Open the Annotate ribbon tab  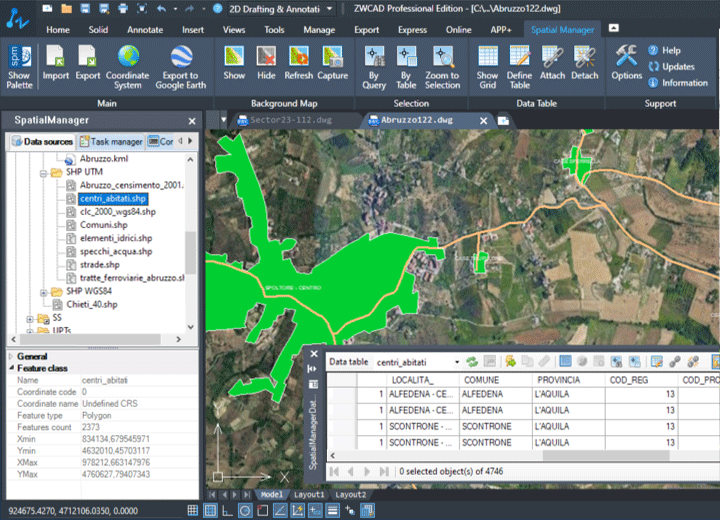coord(145,30)
